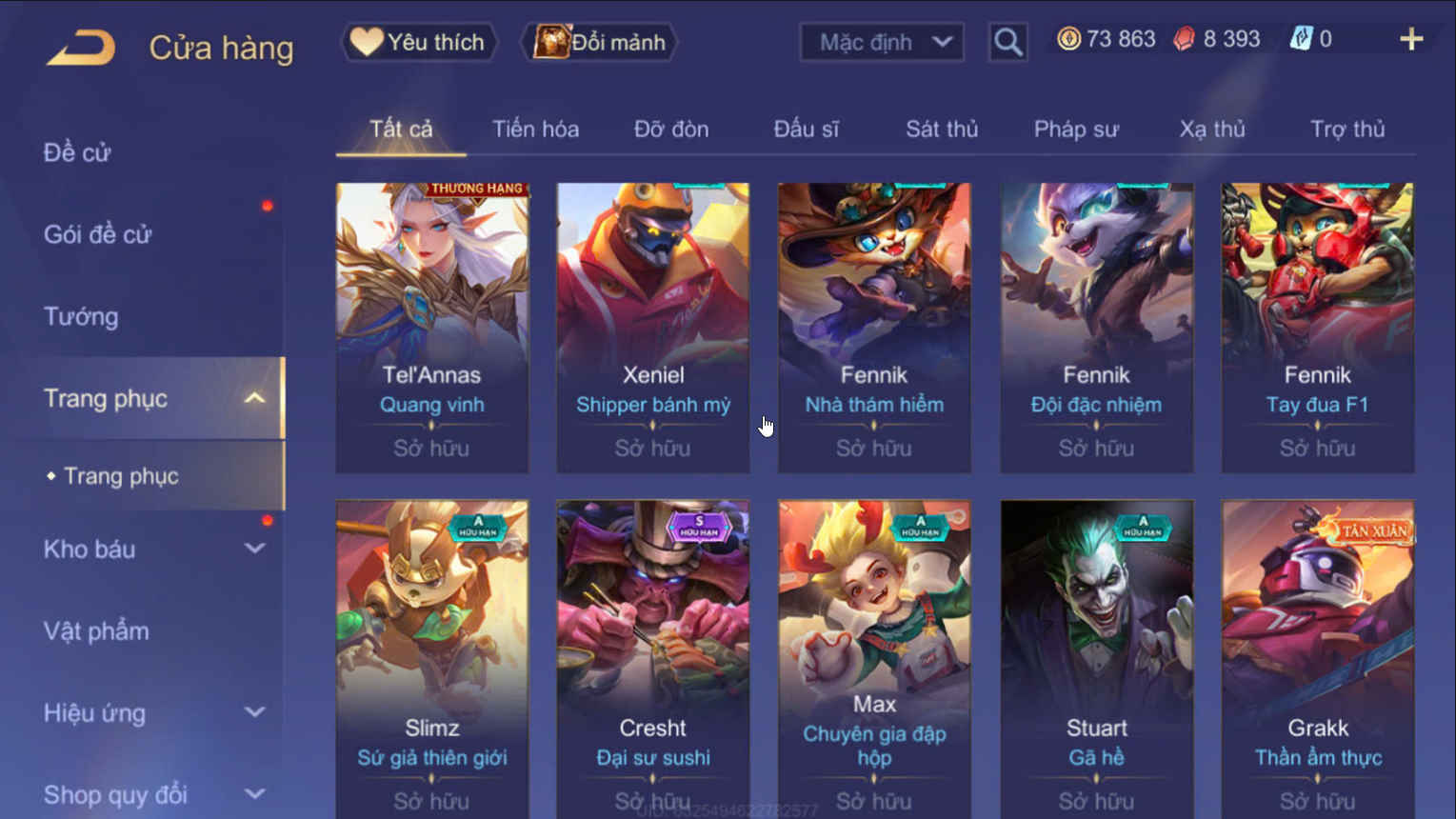Open the search magnifier icon

[1007, 42]
